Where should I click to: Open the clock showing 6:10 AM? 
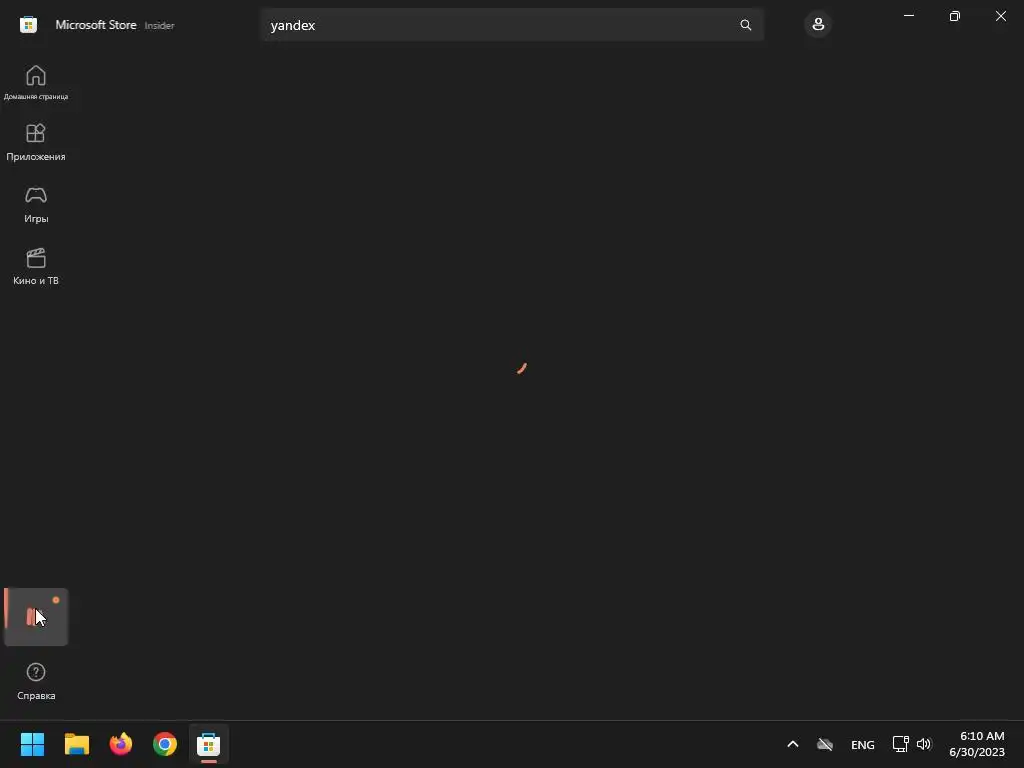click(x=977, y=744)
